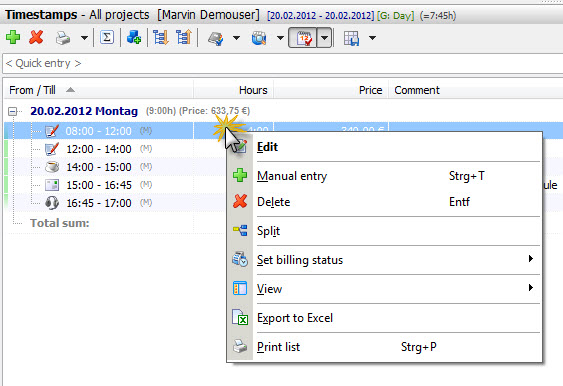Open the table export dropdown arrow
The height and width of the screenshot is (386, 563).
pyautogui.click(x=372, y=38)
